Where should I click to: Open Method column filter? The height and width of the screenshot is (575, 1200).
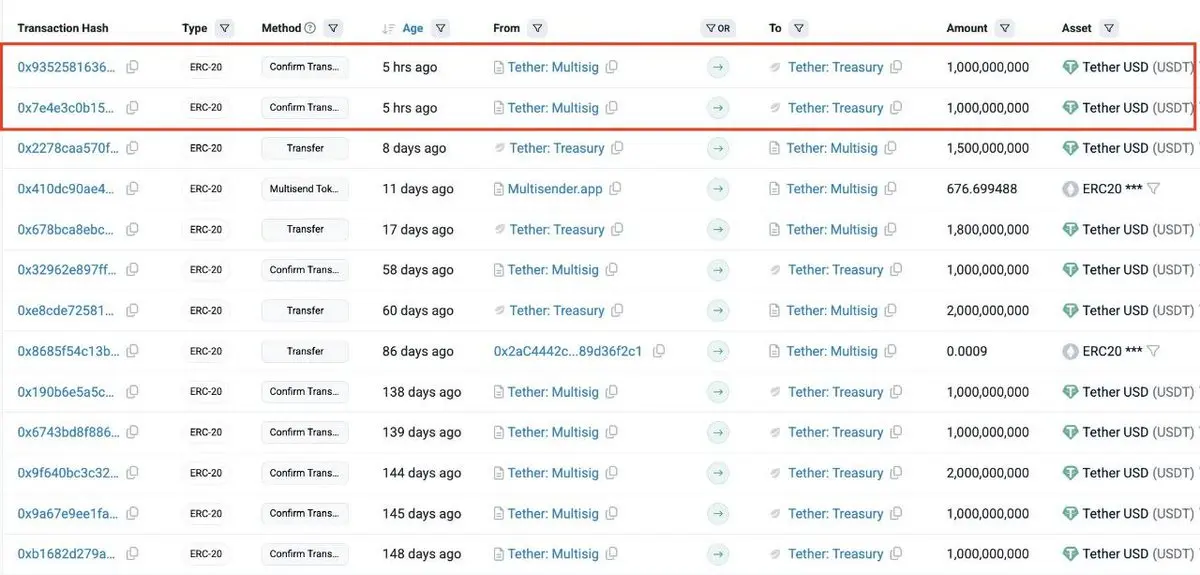click(x=333, y=28)
